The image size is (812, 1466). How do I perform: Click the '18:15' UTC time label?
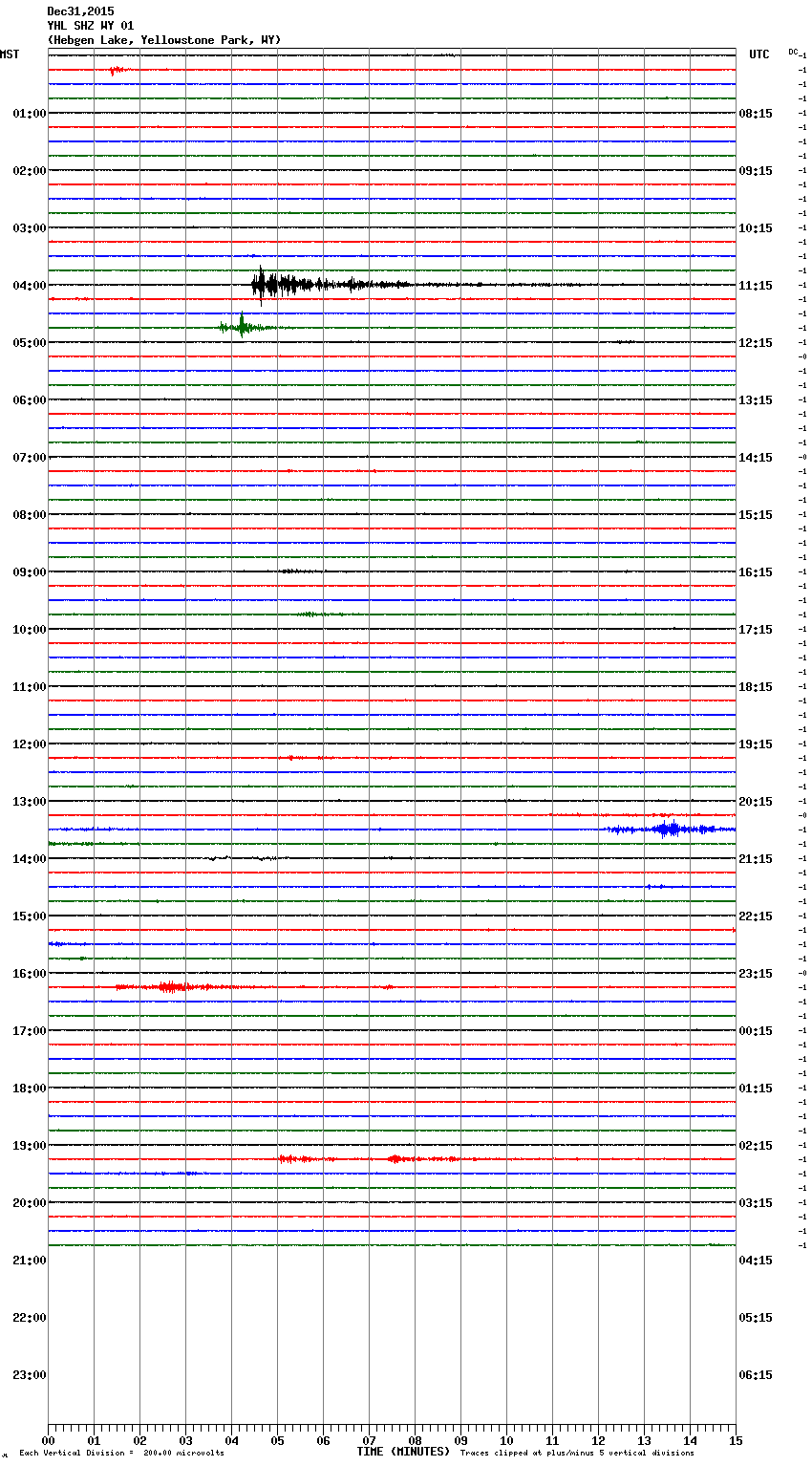[756, 687]
